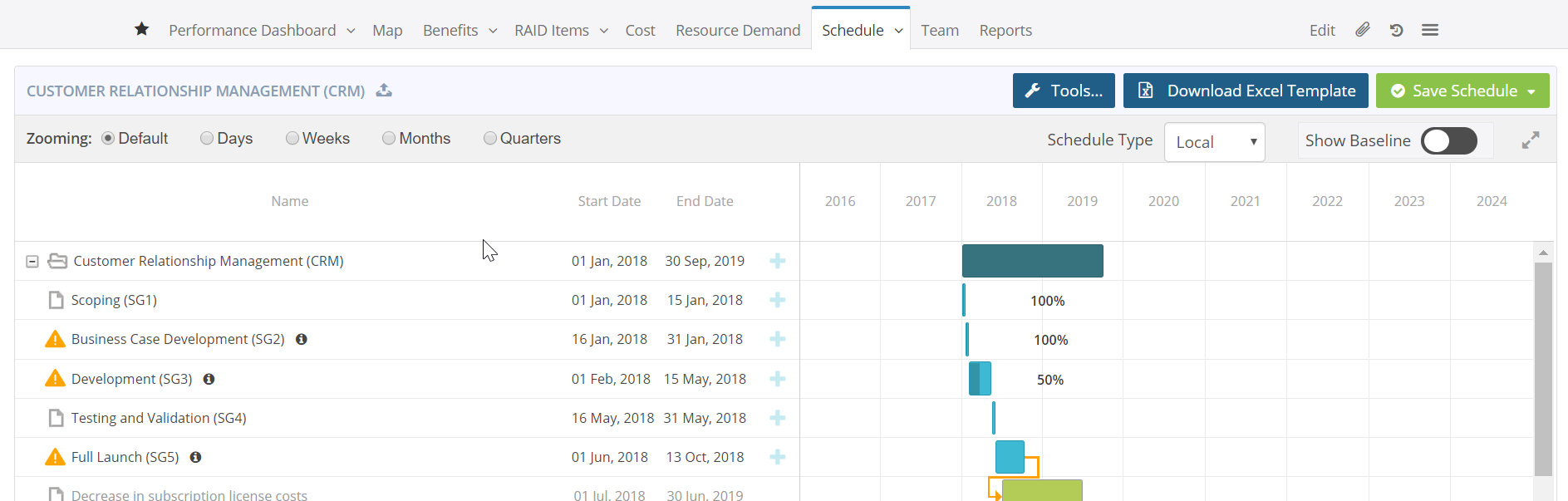
Task: Click the favorite star icon
Action: coord(141,30)
